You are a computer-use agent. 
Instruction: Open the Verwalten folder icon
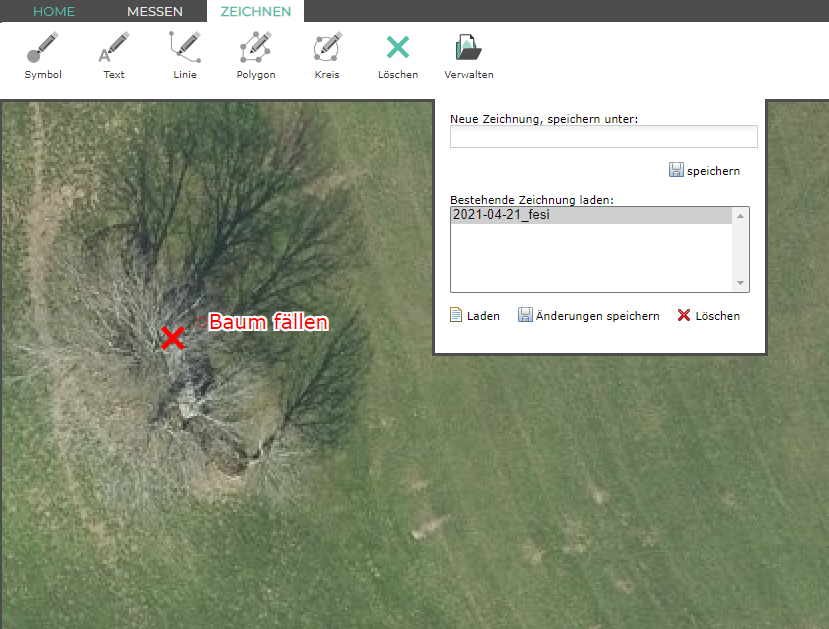click(x=468, y=49)
